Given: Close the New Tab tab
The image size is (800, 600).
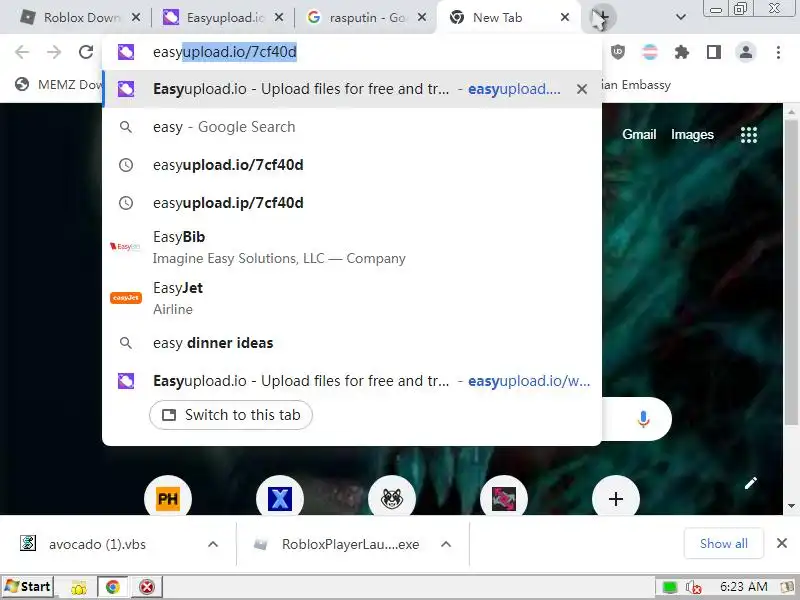Looking at the screenshot, I should point(564,17).
